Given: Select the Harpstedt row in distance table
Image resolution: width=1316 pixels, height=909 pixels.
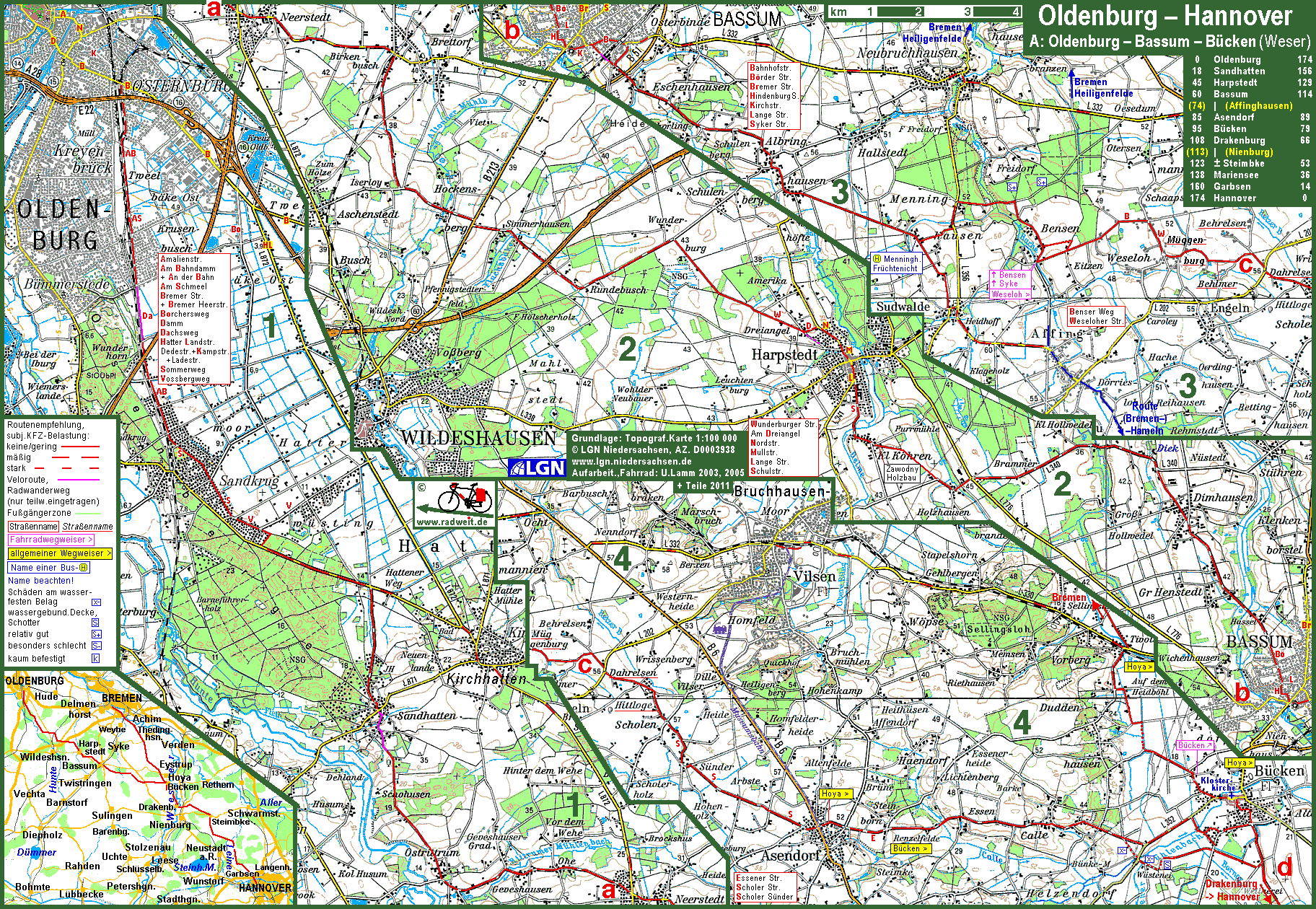Looking at the screenshot, I should (x=1247, y=83).
